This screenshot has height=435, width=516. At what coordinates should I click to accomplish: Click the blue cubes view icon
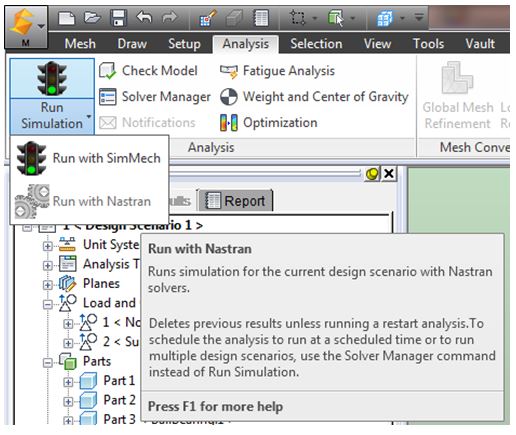pos(384,18)
